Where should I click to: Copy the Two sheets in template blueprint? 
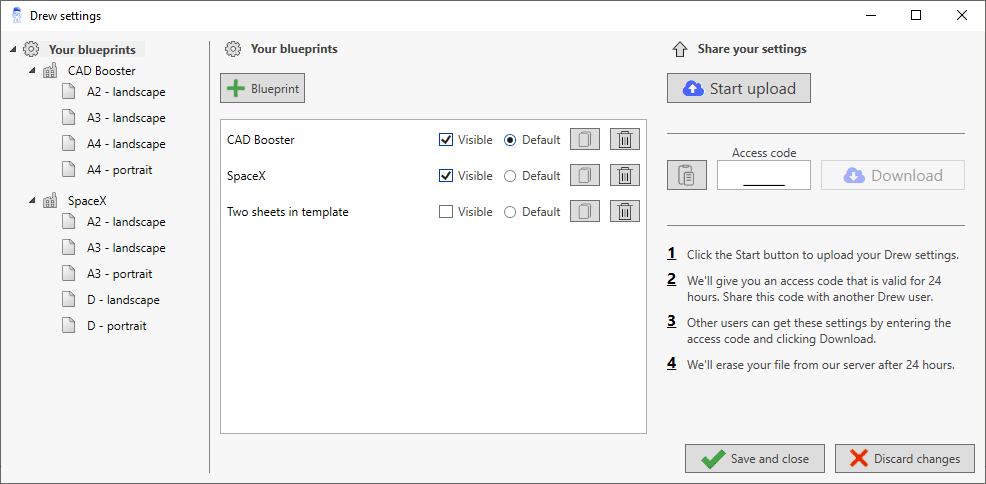pyautogui.click(x=585, y=212)
